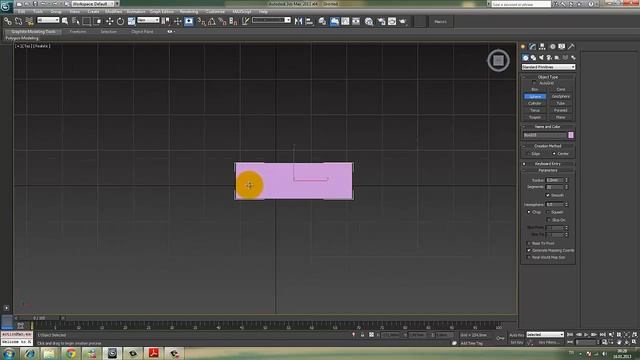This screenshot has width=640, height=360.
Task: Click the Teapot primitive button
Action: 535,117
